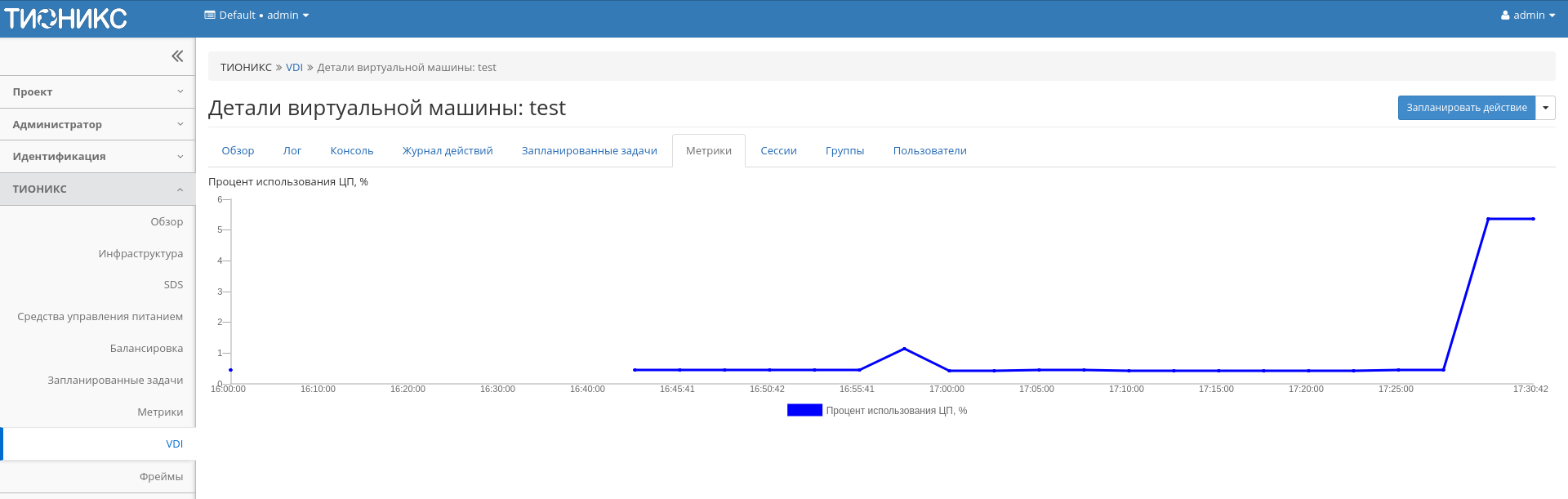Go to Балансировка in the sidebar

[146, 349]
